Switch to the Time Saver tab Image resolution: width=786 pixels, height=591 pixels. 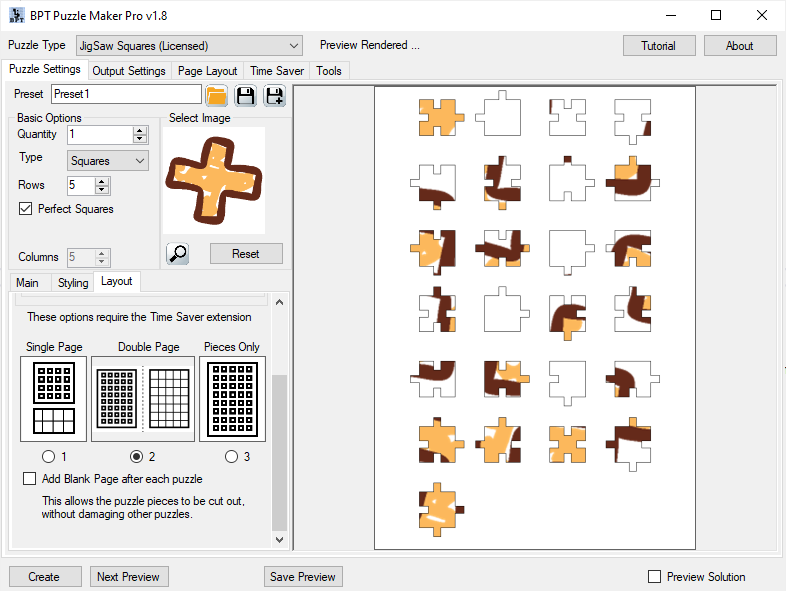pos(277,71)
